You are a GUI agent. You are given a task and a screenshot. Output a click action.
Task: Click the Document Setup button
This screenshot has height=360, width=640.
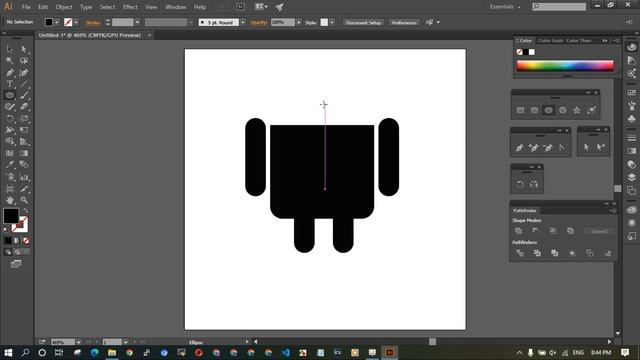[363, 22]
